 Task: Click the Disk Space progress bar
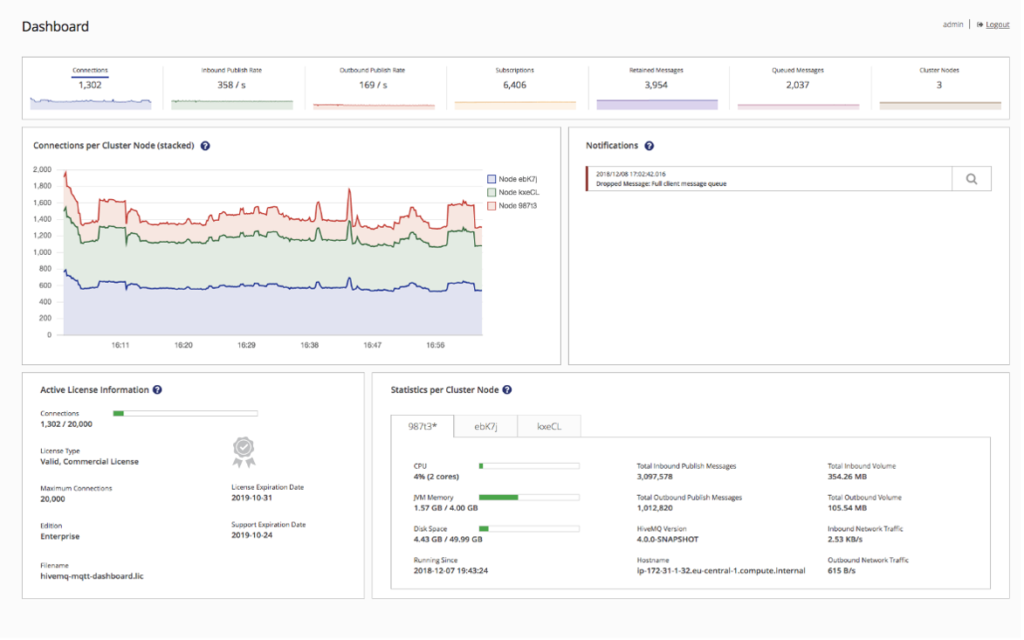click(529, 529)
